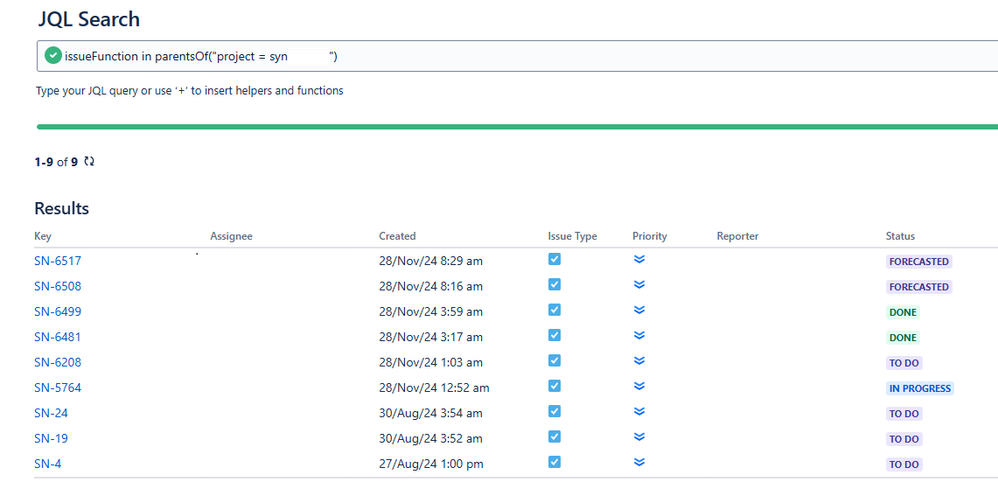Click the Key column header
The width and height of the screenshot is (998, 496).
(x=43, y=236)
